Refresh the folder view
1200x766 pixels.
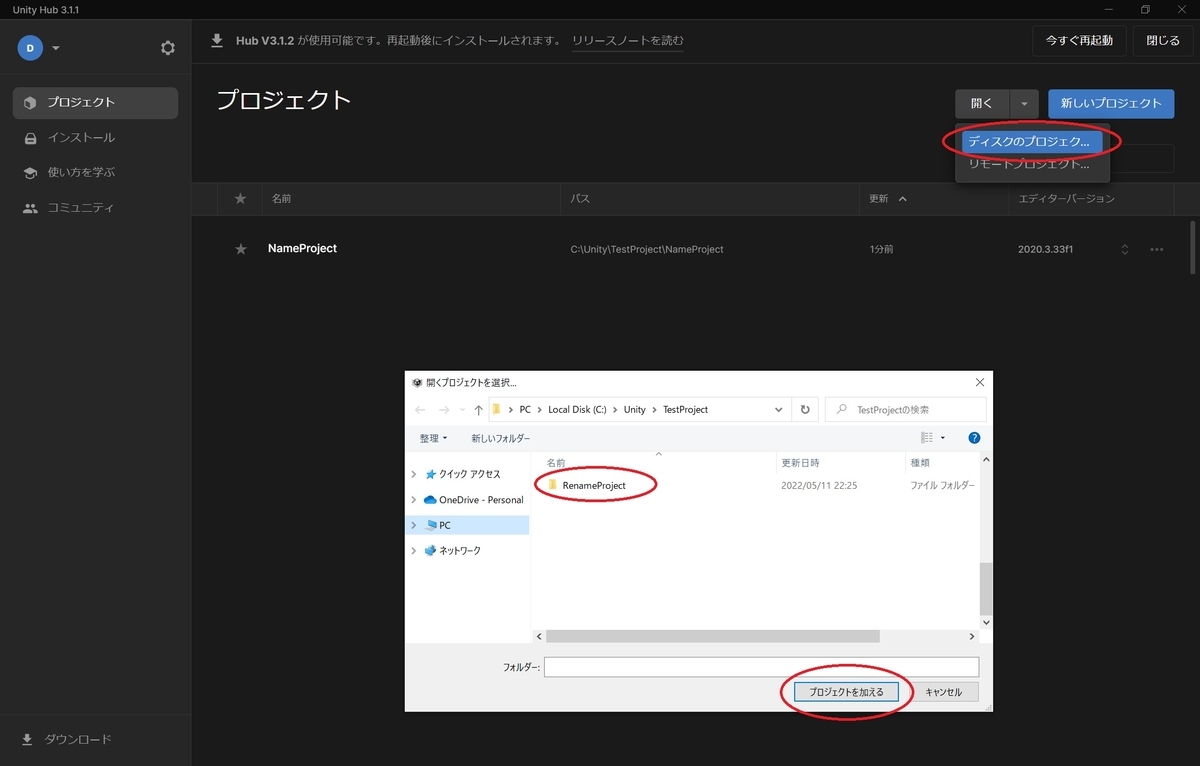tap(805, 410)
